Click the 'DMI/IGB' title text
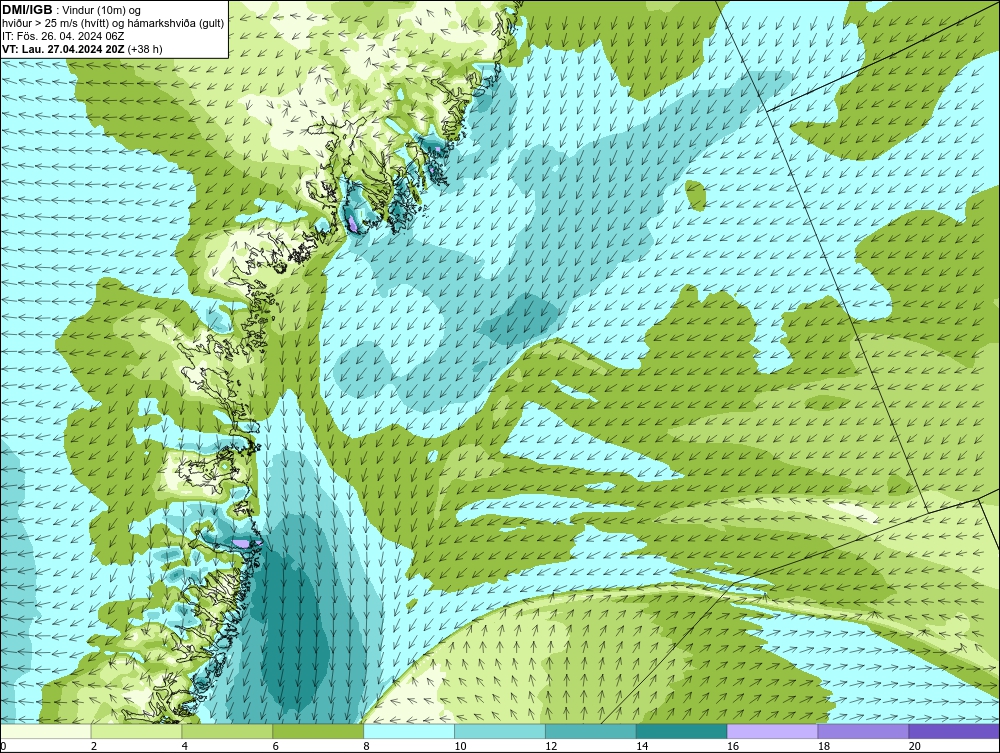 (27, 10)
